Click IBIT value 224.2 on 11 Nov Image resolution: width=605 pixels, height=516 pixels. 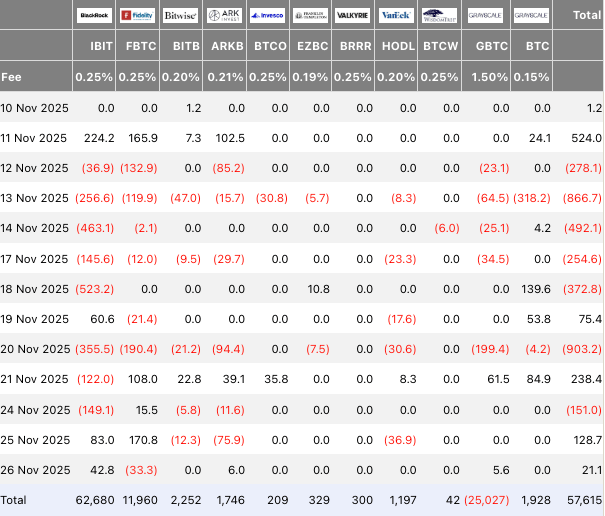[99, 138]
